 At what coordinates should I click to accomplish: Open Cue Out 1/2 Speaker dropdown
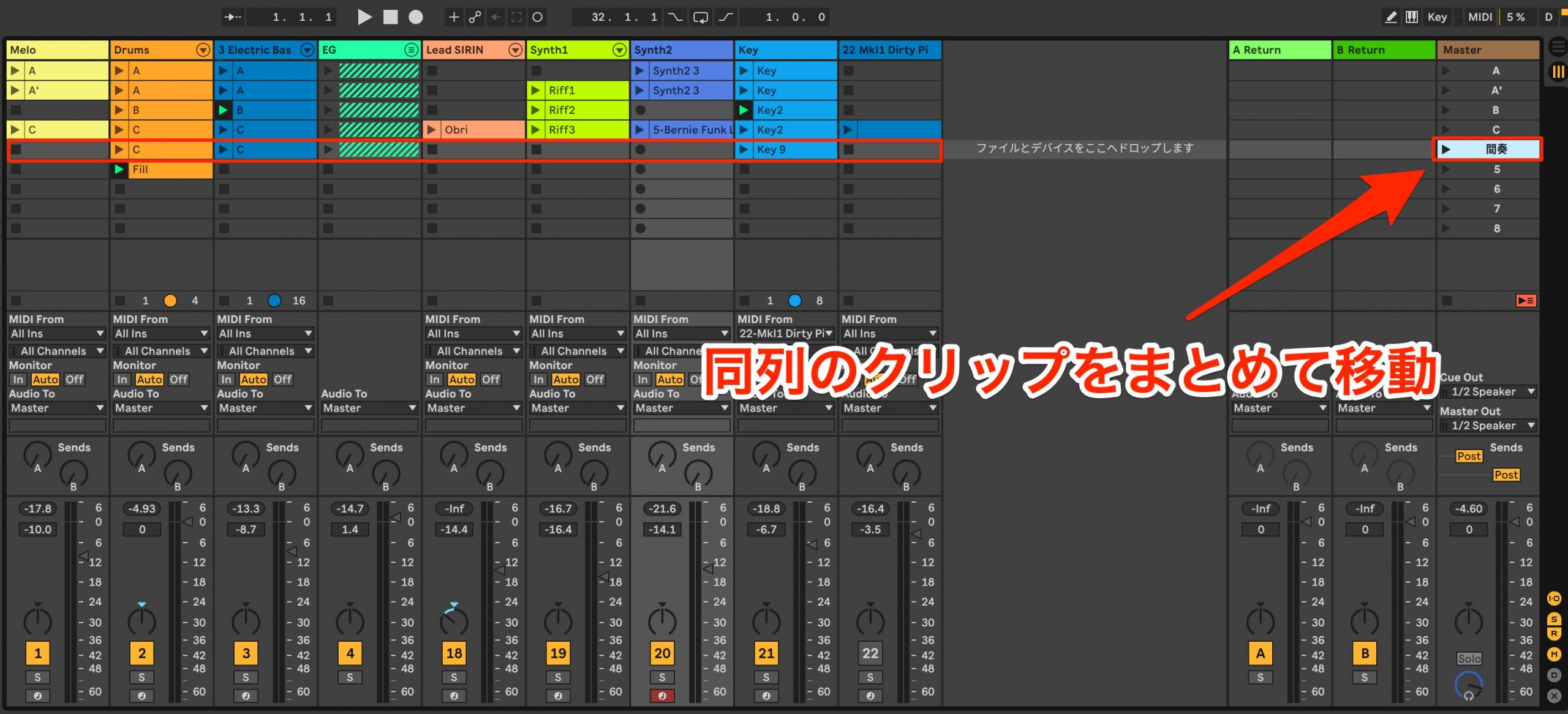click(x=1488, y=392)
